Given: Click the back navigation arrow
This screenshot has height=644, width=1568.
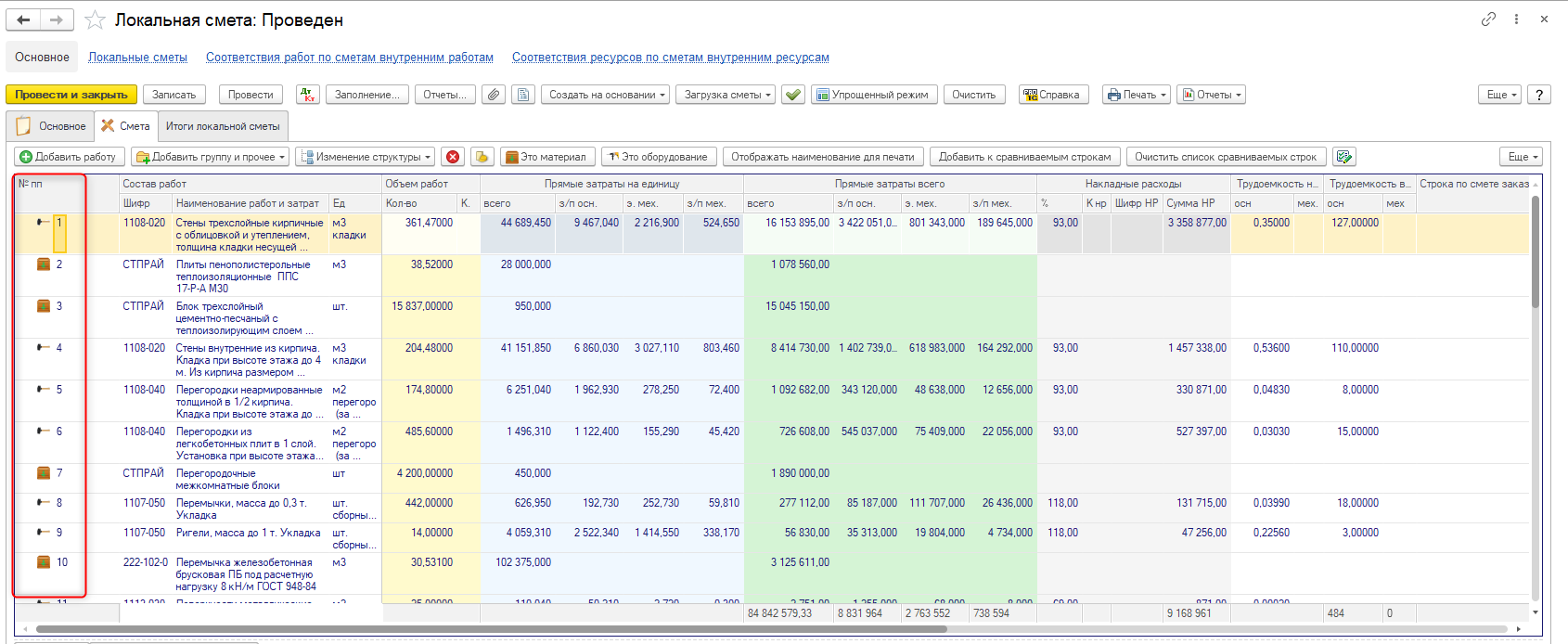Looking at the screenshot, I should [x=24, y=19].
